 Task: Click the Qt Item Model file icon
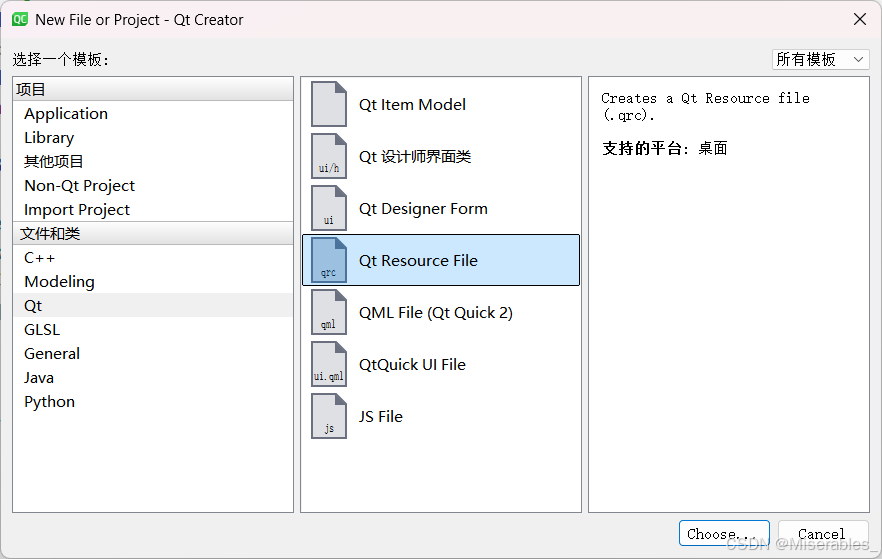329,104
